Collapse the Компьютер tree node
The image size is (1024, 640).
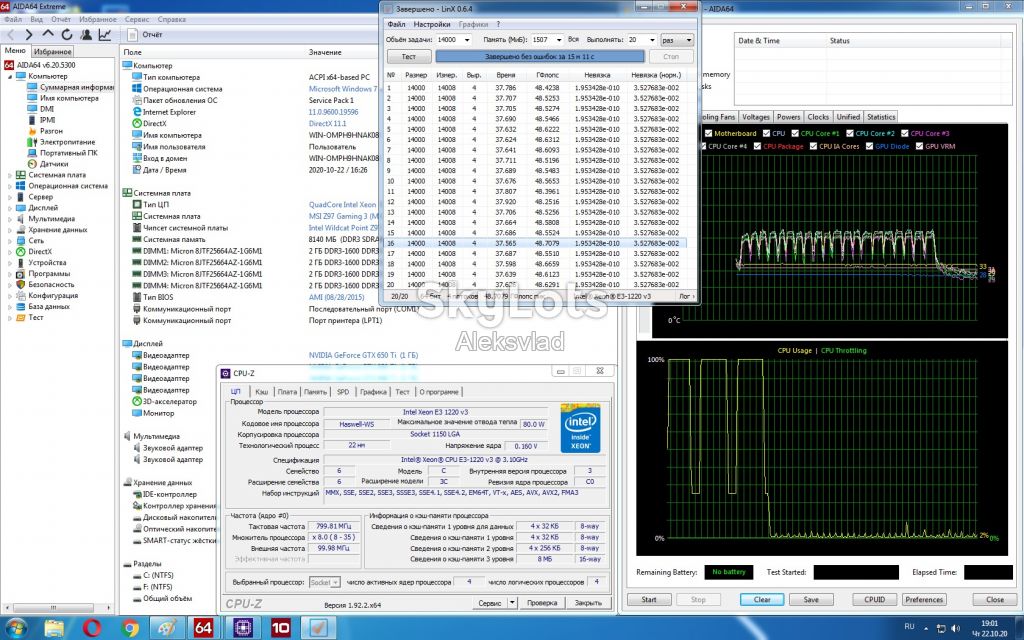click(x=10, y=76)
